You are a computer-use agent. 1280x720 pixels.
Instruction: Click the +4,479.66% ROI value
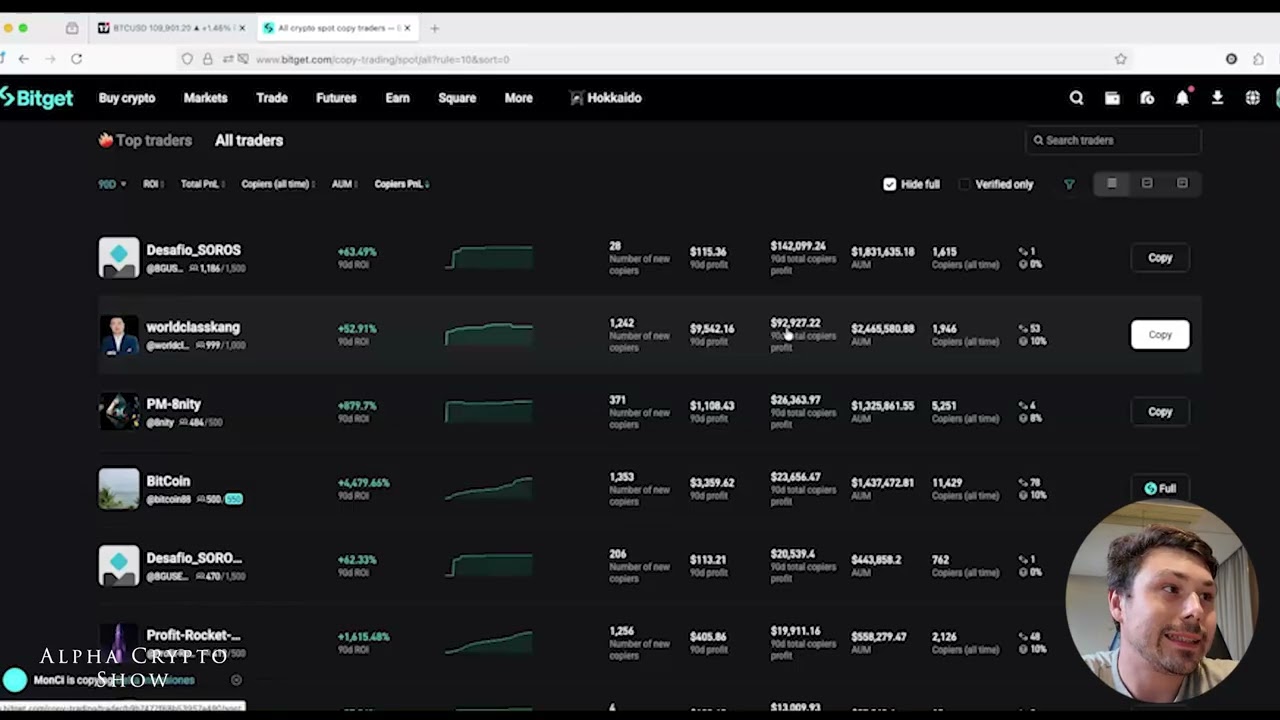click(363, 482)
